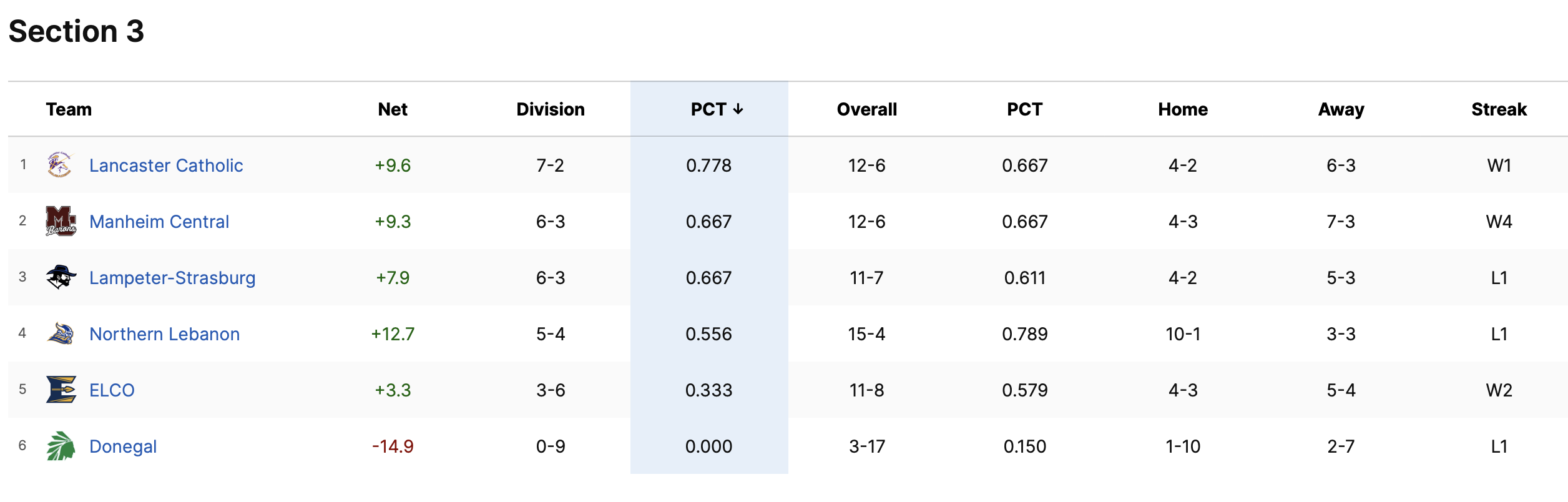Click the ELCO team logo
Screen dimensions: 1568x502
(x=61, y=390)
